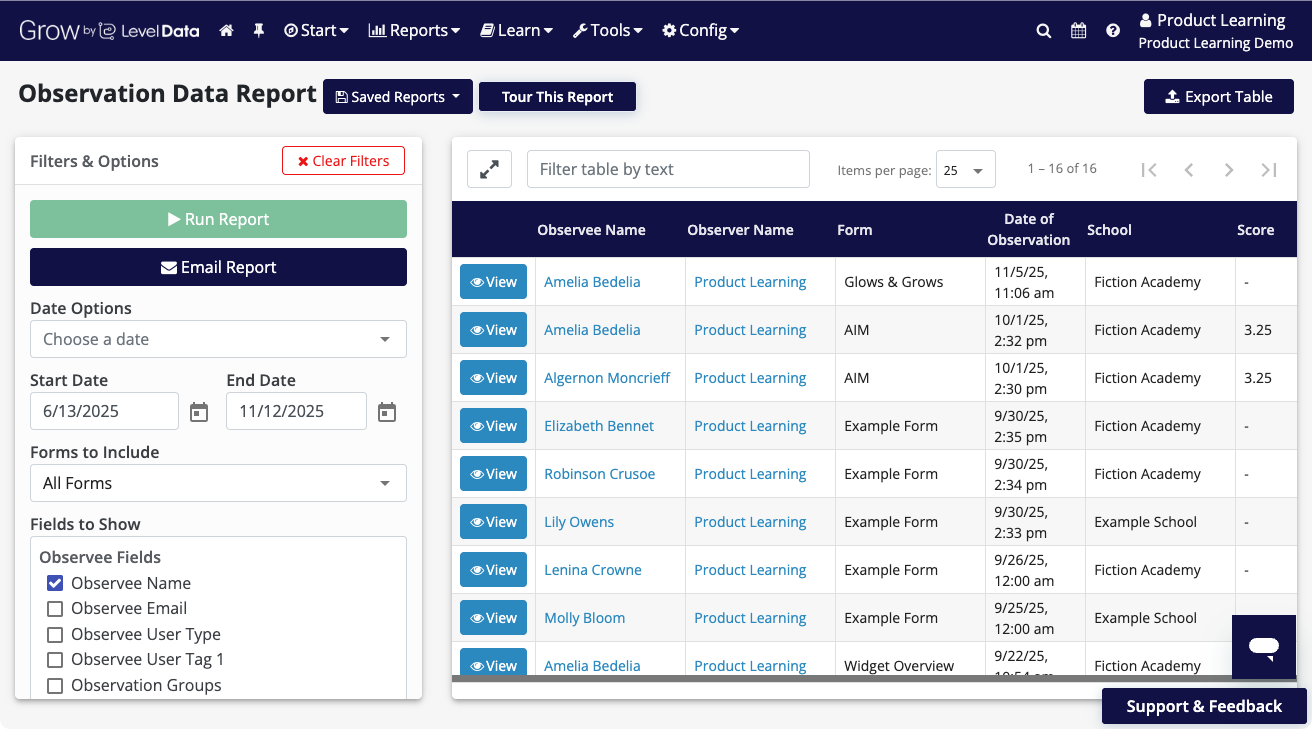Open the Reports menu
The height and width of the screenshot is (729, 1312).
point(414,31)
